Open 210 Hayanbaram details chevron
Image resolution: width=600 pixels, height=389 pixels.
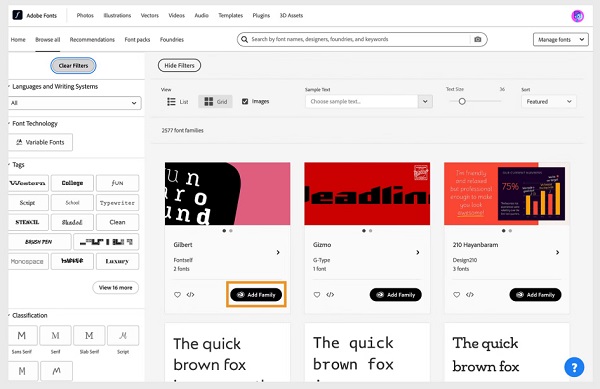point(558,252)
